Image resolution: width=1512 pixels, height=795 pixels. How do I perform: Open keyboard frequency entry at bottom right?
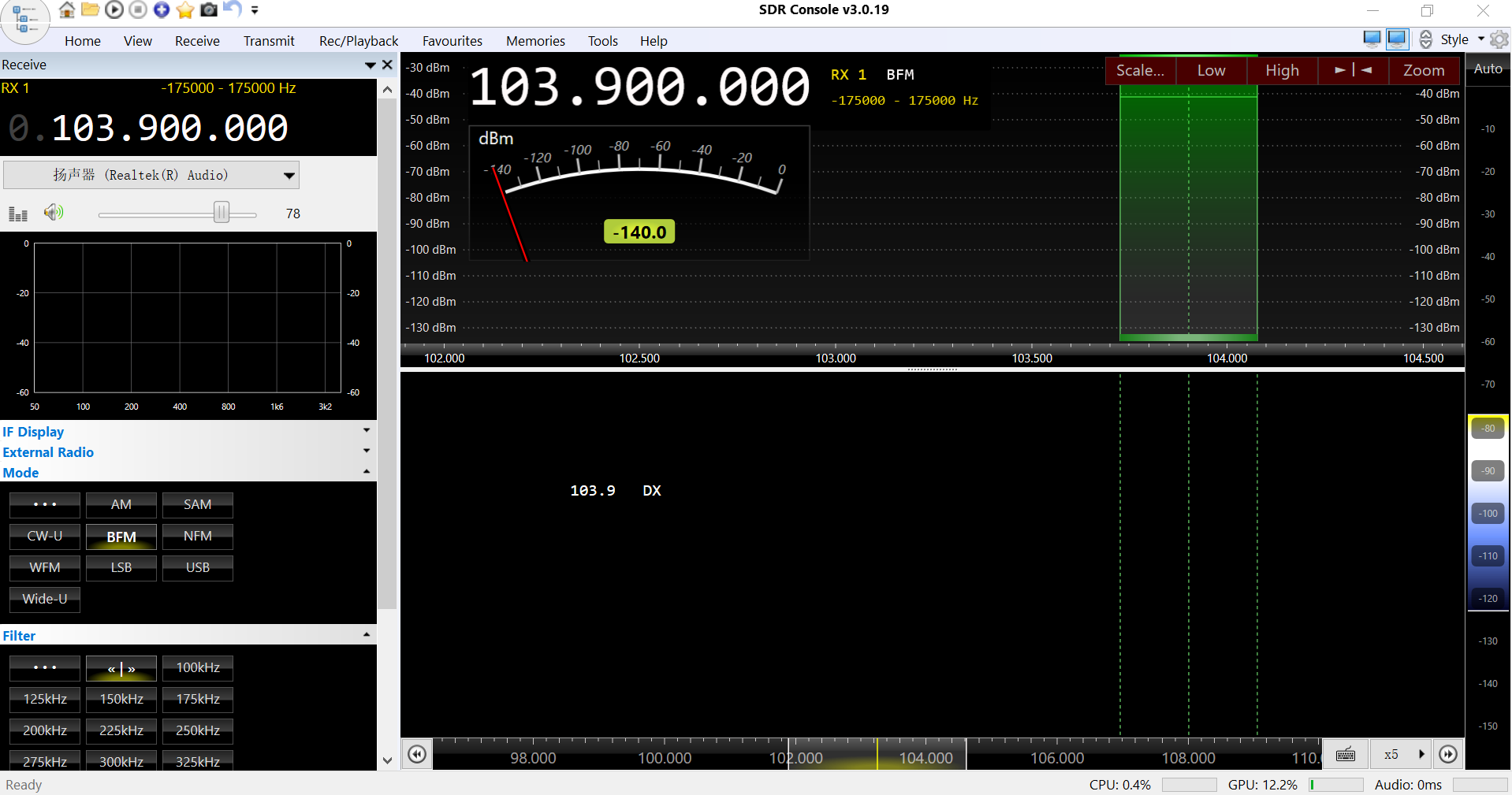pyautogui.click(x=1344, y=754)
